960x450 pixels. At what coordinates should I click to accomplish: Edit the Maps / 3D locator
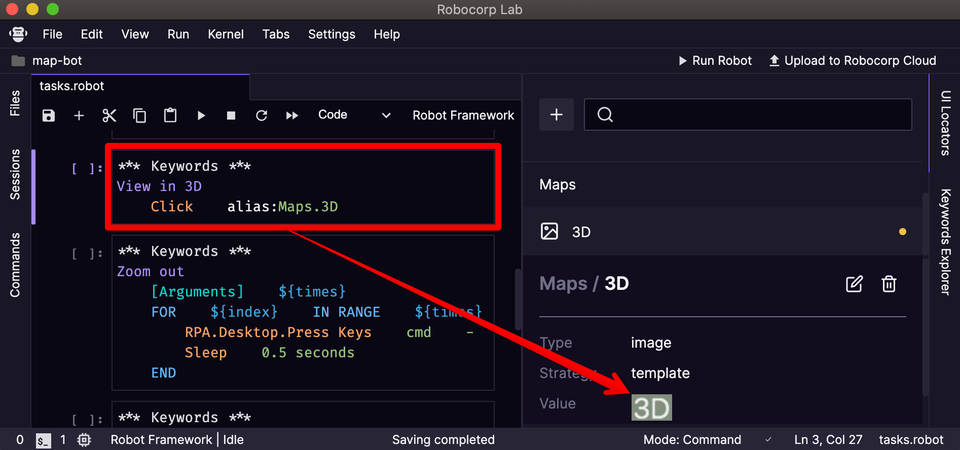coord(854,284)
